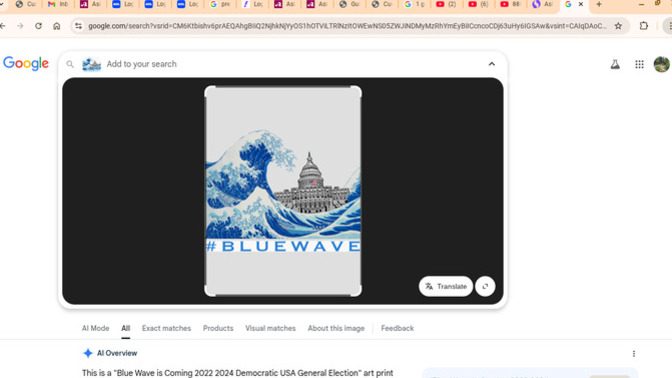Open the Products tab
This screenshot has width=672, height=378.
(218, 328)
